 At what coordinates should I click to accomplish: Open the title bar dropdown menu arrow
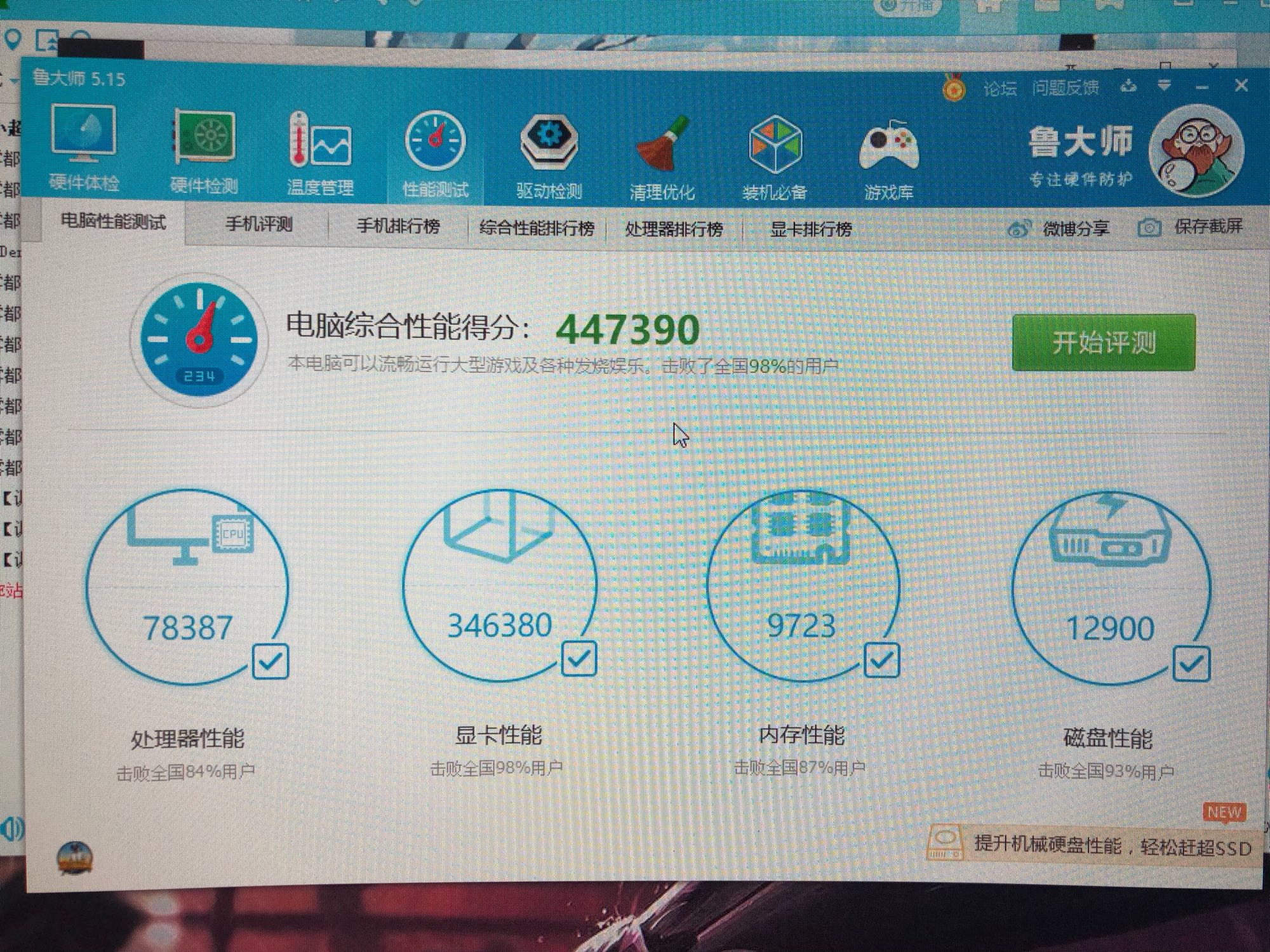pos(1163,85)
